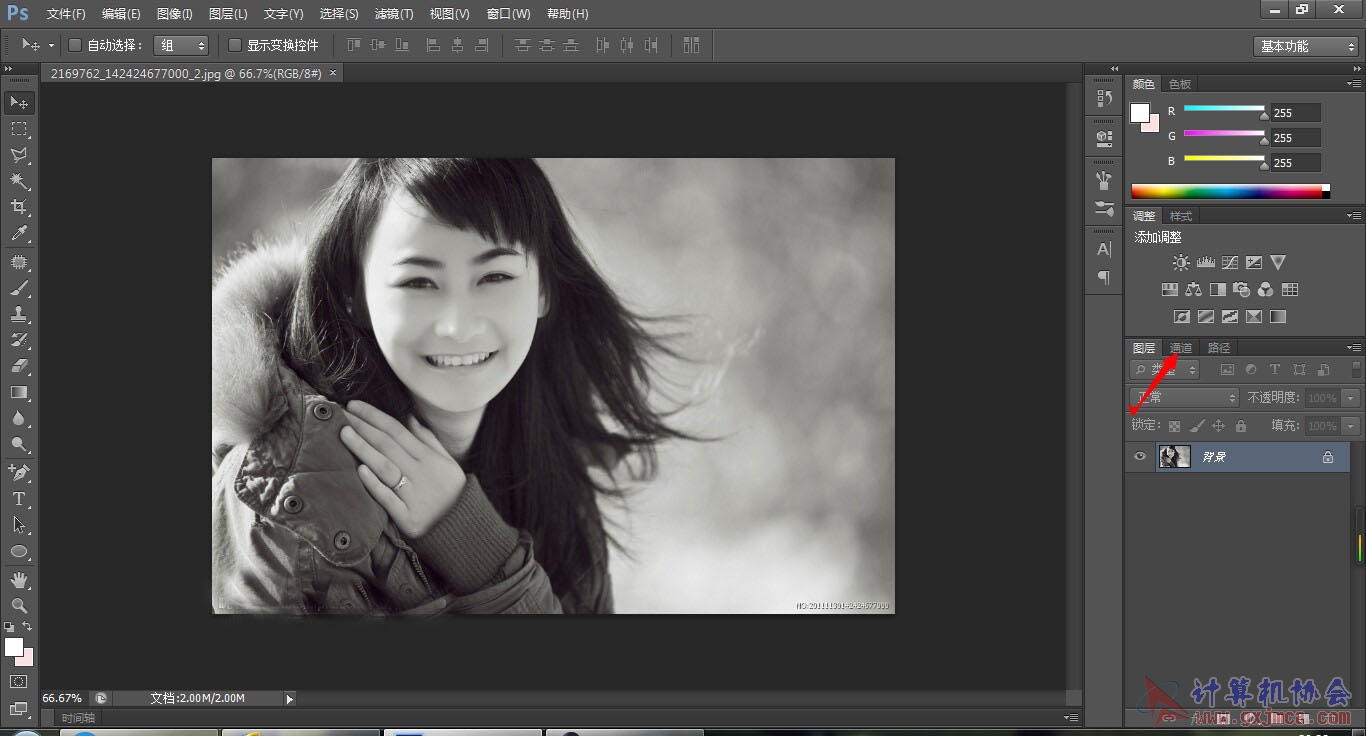This screenshot has height=736, width=1366.
Task: Enable Show Transform Controls checkbox
Action: coord(235,45)
